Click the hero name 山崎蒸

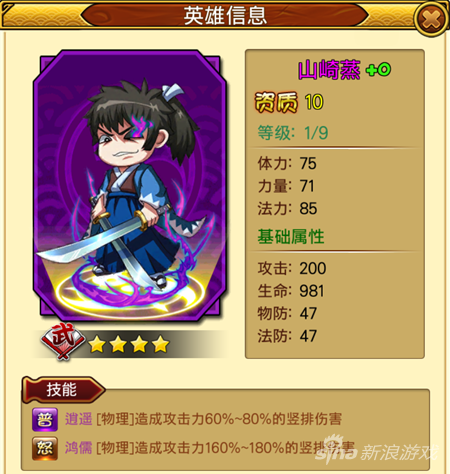pyautogui.click(x=329, y=70)
